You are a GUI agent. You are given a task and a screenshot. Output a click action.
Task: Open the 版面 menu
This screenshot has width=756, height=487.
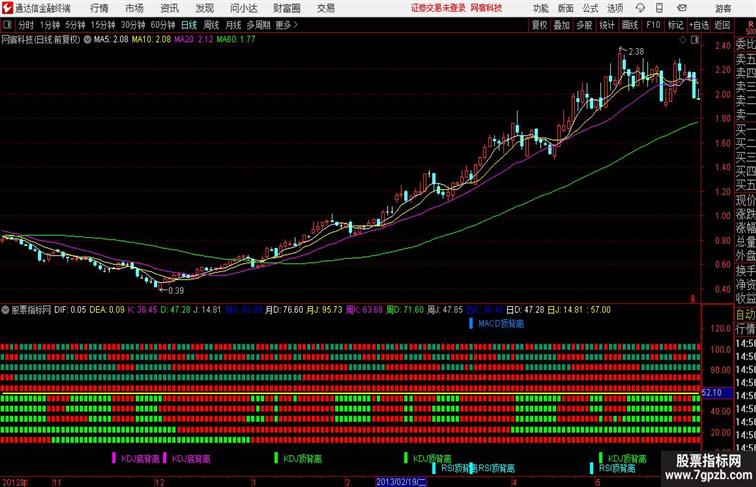pyautogui.click(x=566, y=8)
